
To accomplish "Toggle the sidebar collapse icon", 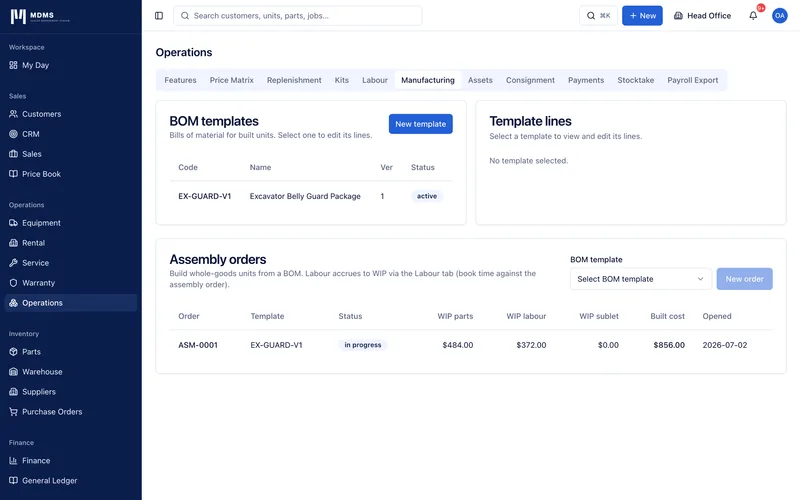I will [159, 16].
